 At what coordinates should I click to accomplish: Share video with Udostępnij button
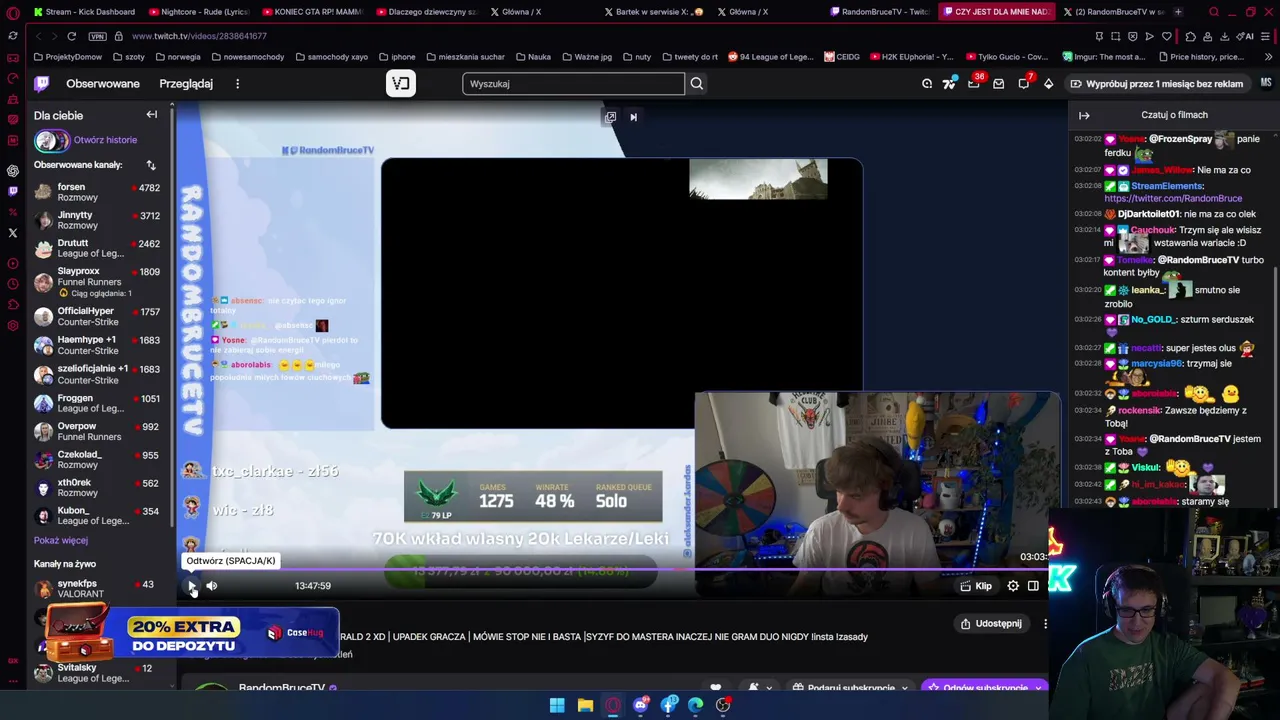pos(991,624)
